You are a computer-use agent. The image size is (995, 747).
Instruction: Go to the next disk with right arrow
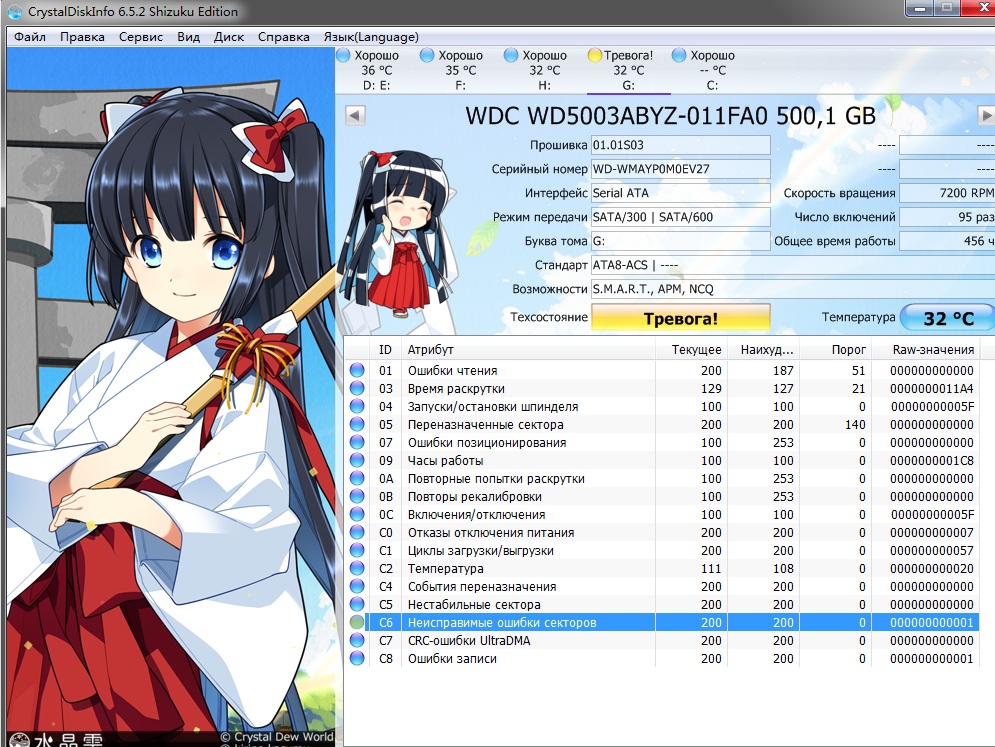[985, 116]
